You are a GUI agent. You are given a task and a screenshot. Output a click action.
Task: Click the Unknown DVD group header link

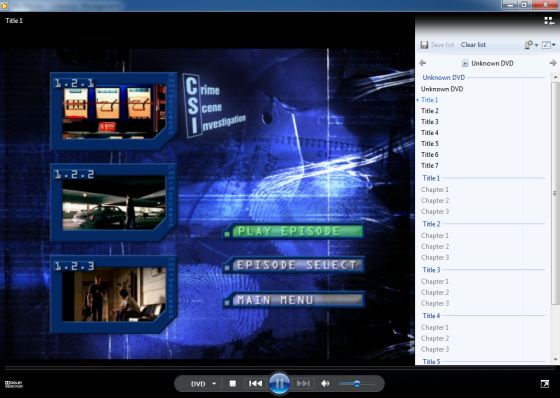click(444, 78)
